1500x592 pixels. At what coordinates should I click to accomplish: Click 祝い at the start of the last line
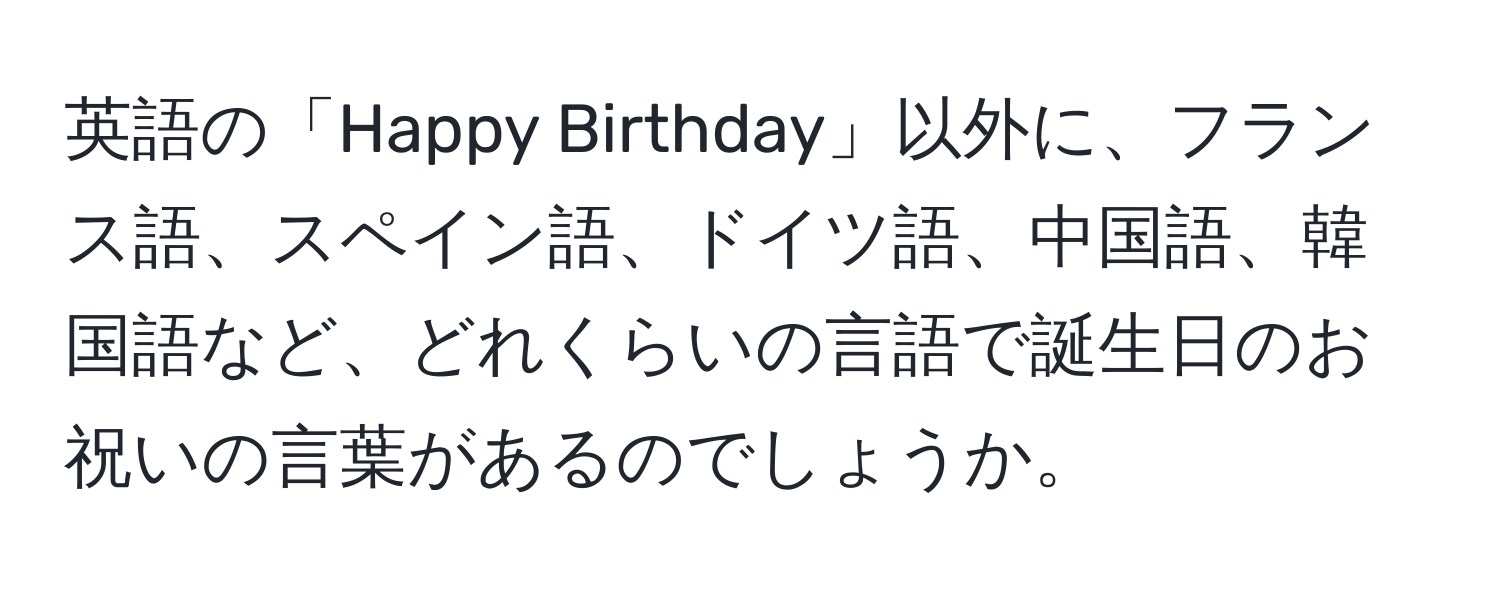click(131, 461)
